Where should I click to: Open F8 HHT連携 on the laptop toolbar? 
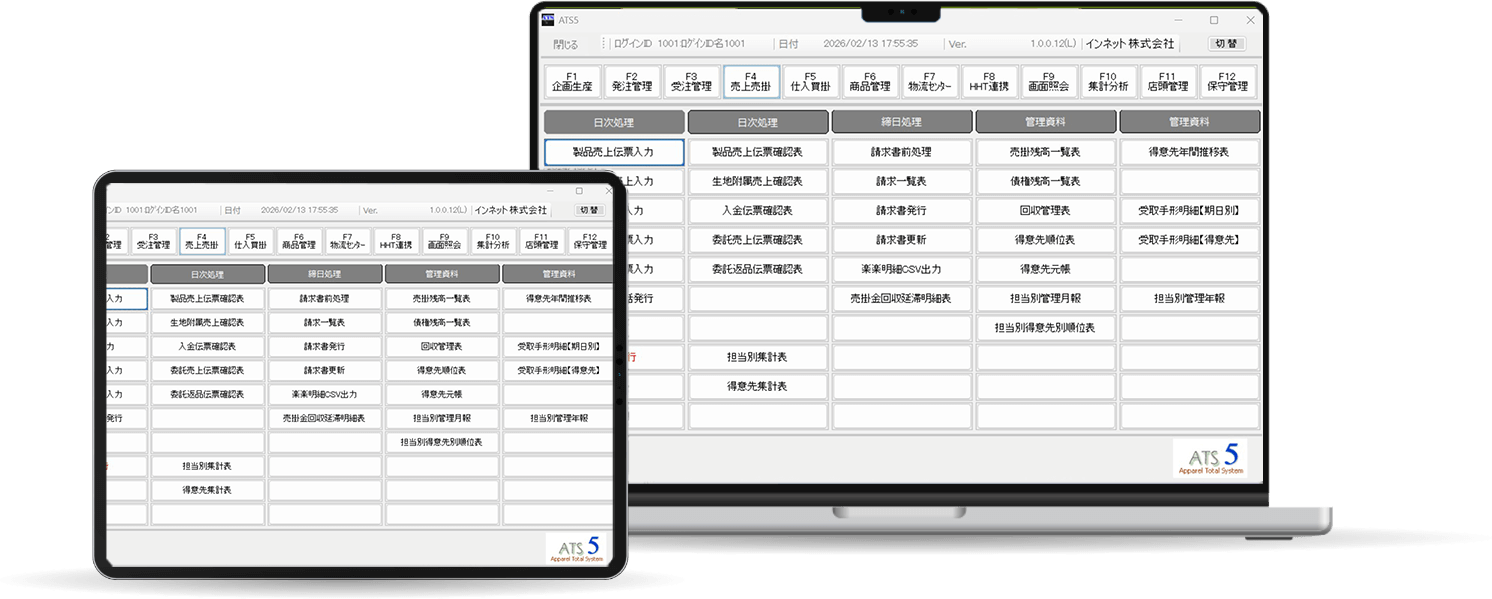[989, 82]
